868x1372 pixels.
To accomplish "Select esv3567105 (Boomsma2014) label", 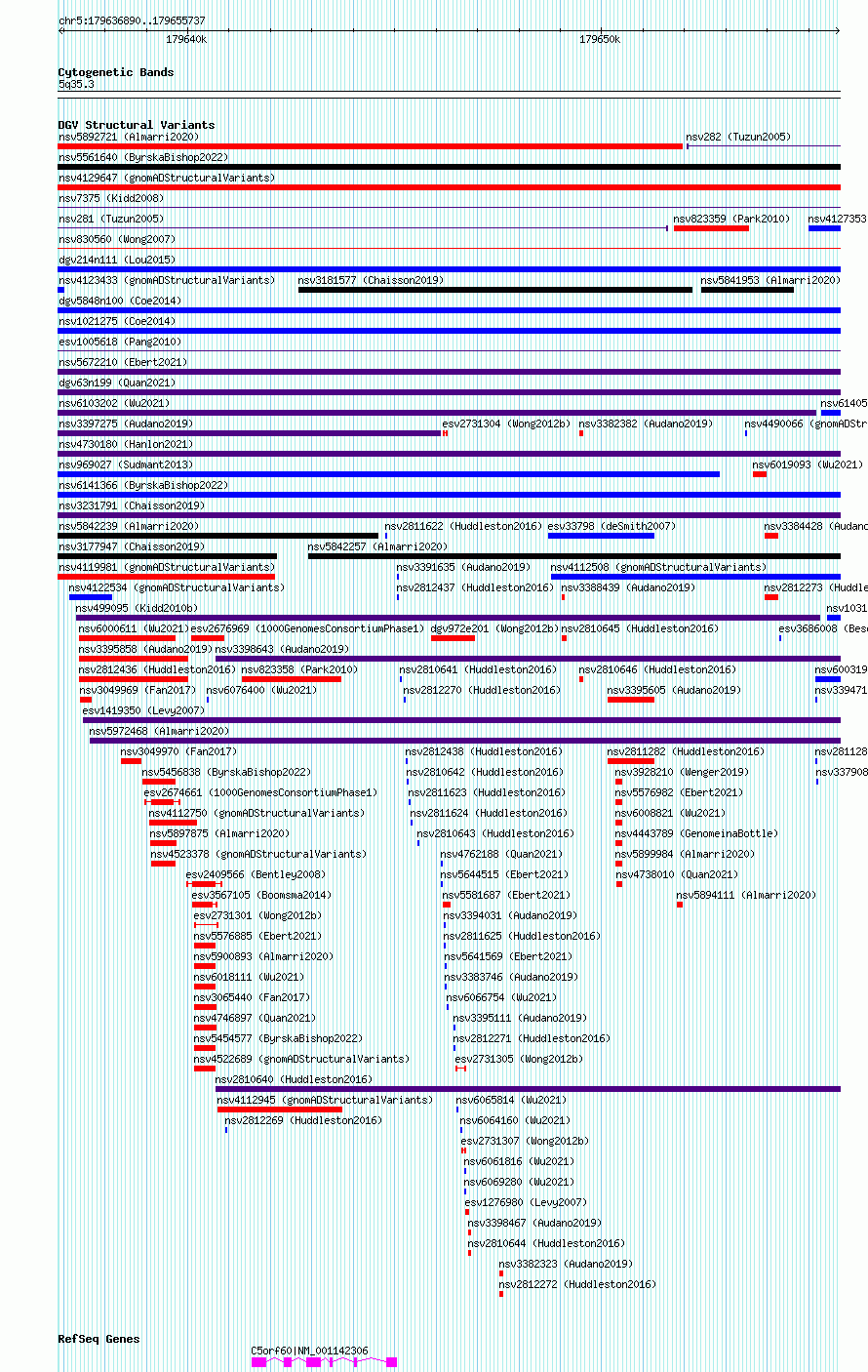I will 261,895.
